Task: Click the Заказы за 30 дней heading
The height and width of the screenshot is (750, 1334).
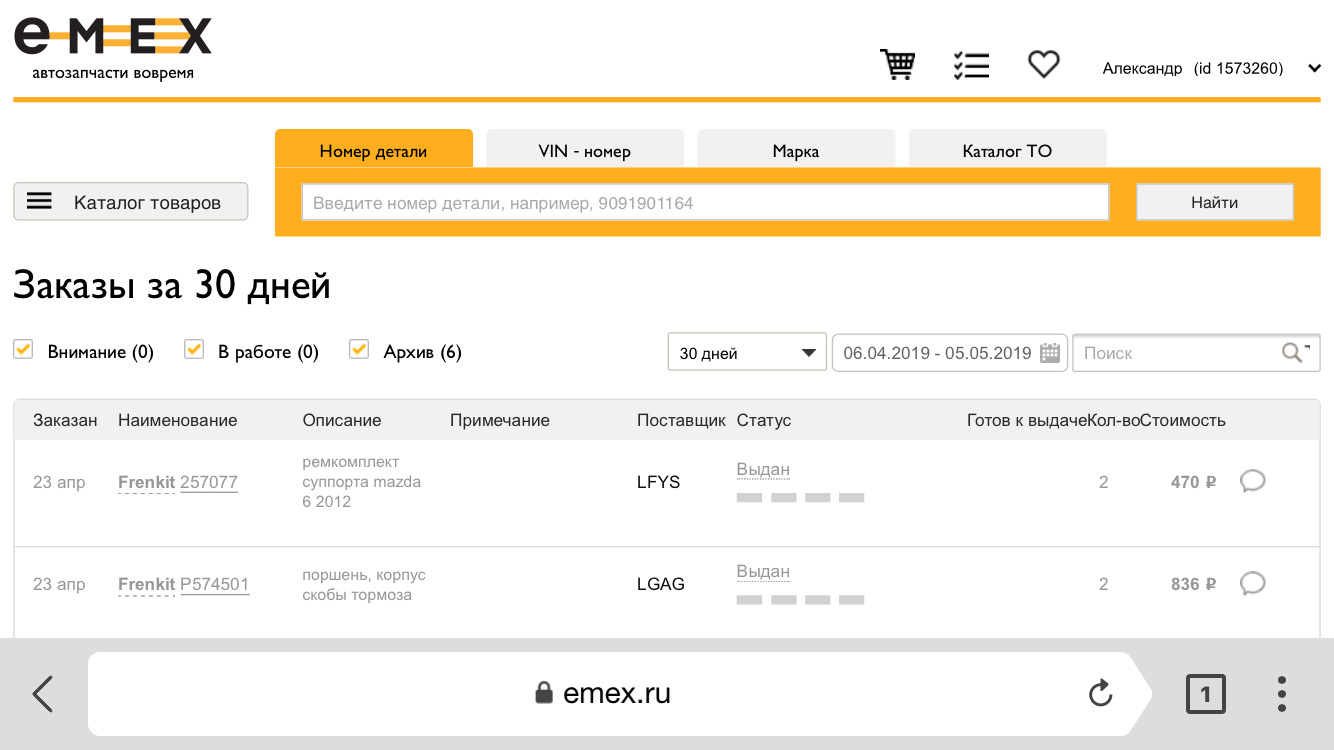Action: point(172,286)
